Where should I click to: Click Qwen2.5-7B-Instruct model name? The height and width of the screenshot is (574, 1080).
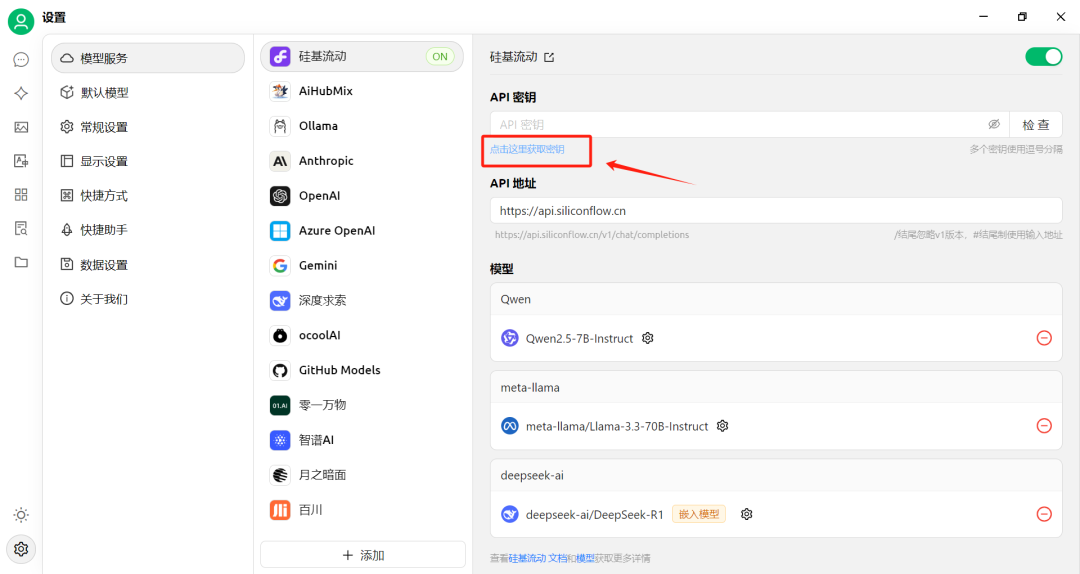tap(579, 338)
